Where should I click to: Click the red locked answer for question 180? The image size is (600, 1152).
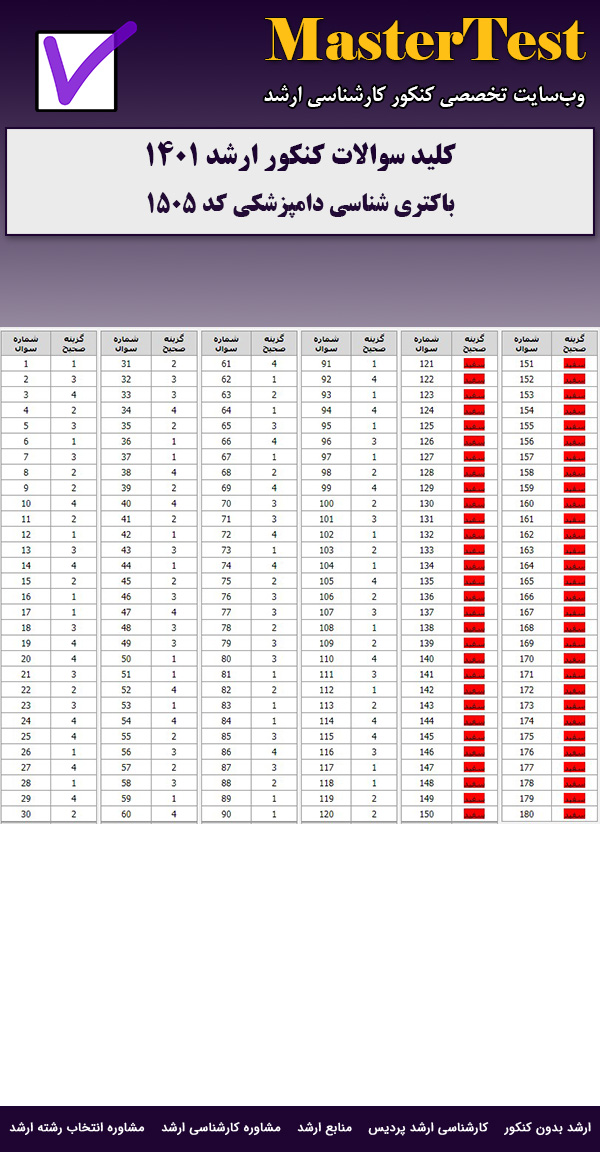coord(574,814)
